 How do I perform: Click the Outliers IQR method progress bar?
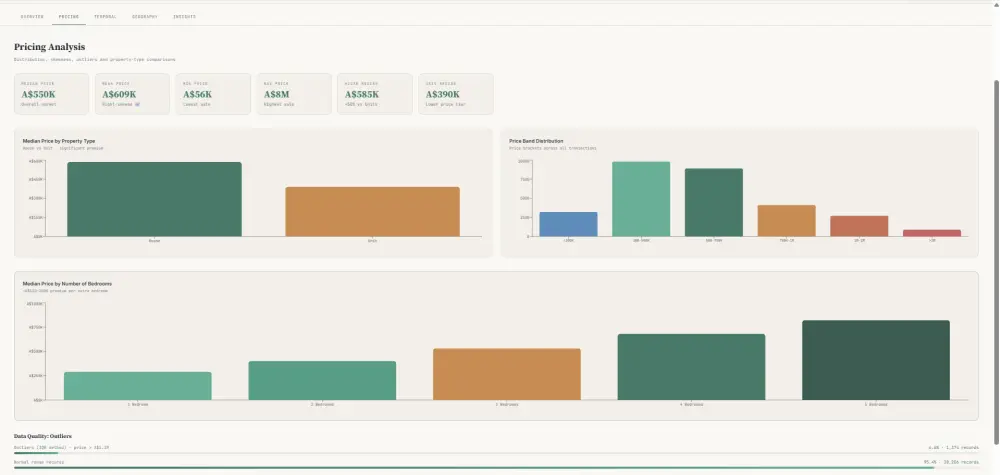(x=496, y=453)
